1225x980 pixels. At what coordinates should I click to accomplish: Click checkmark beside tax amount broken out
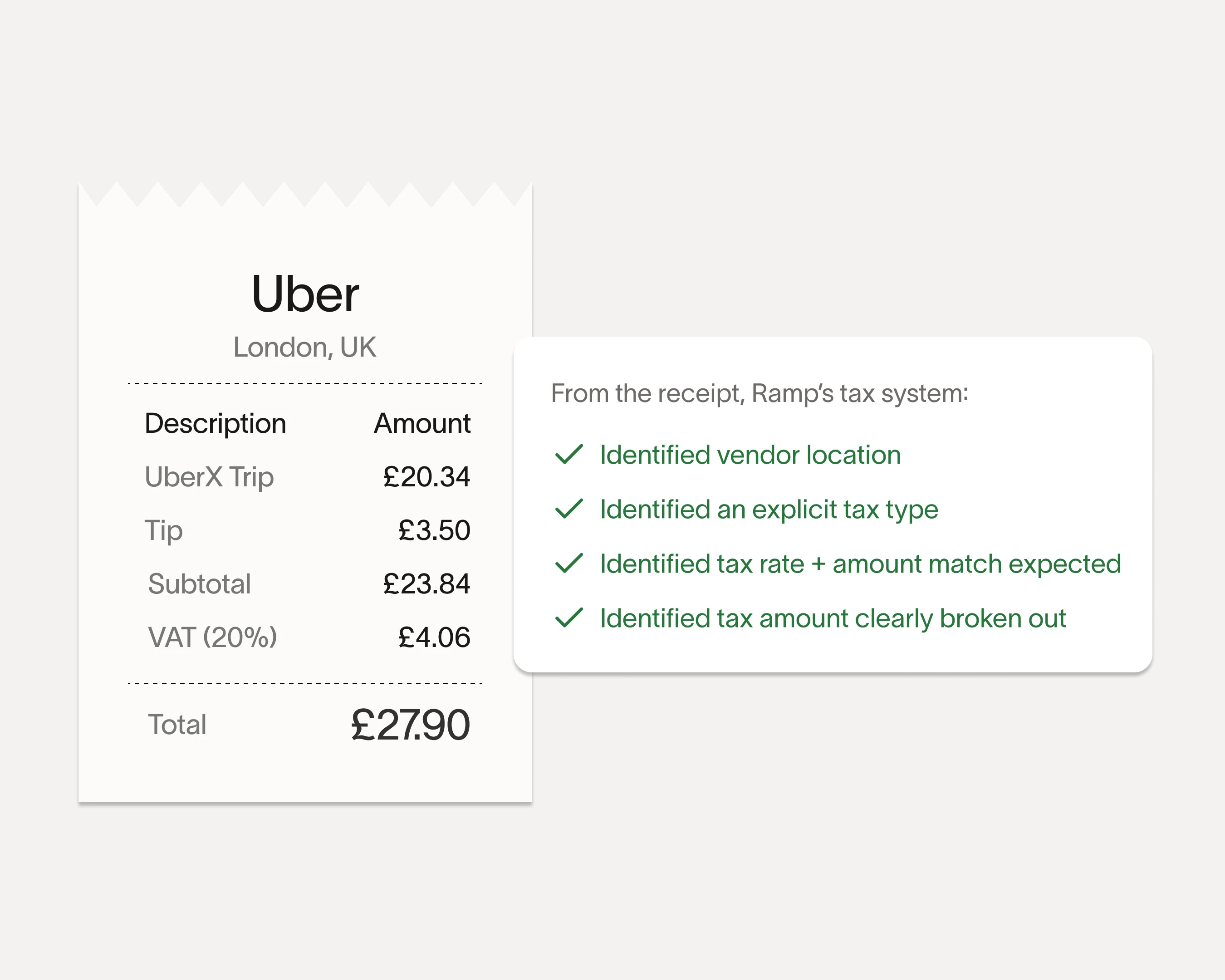click(x=569, y=618)
